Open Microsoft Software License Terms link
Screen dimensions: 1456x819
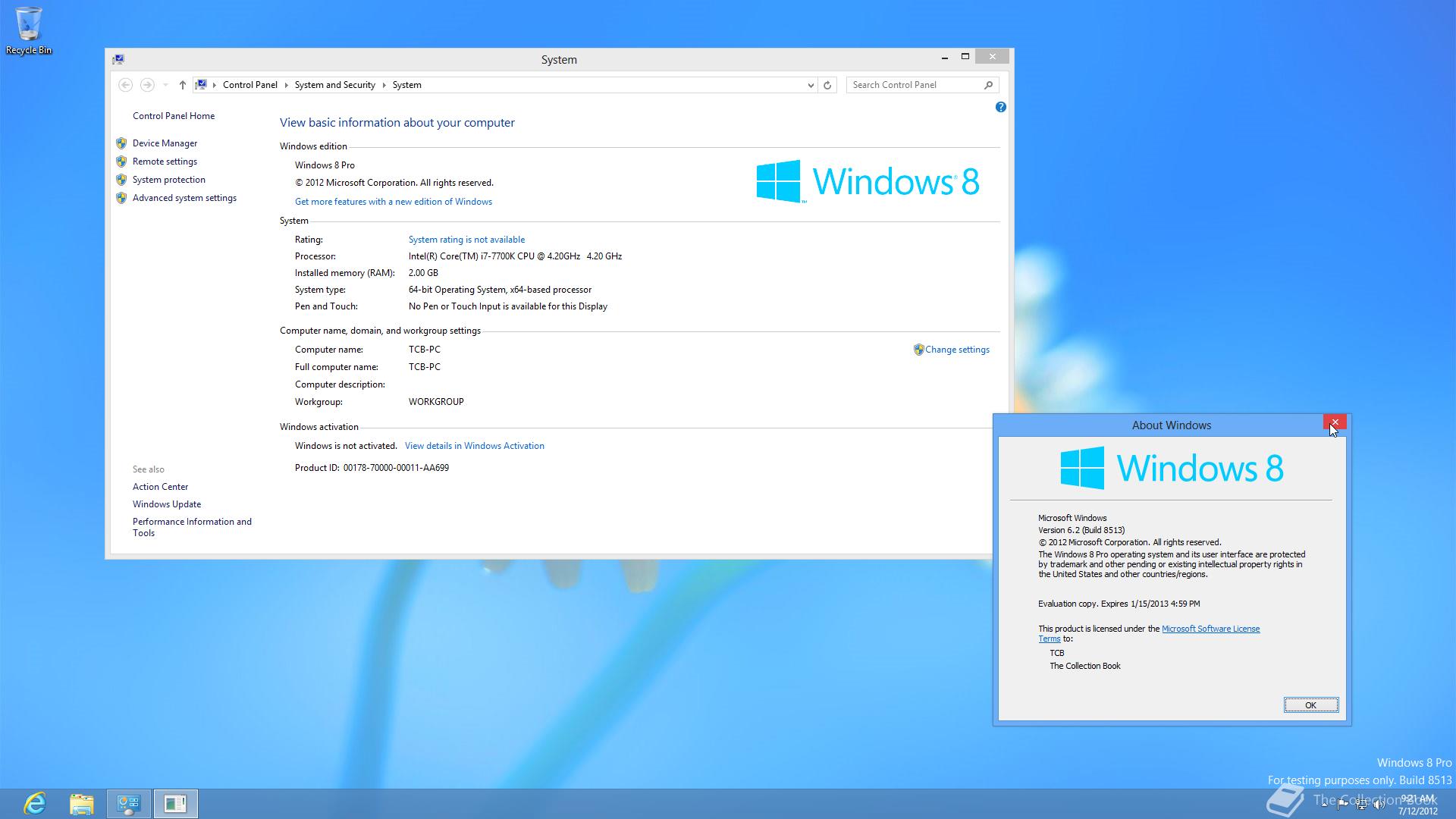pyautogui.click(x=1210, y=629)
